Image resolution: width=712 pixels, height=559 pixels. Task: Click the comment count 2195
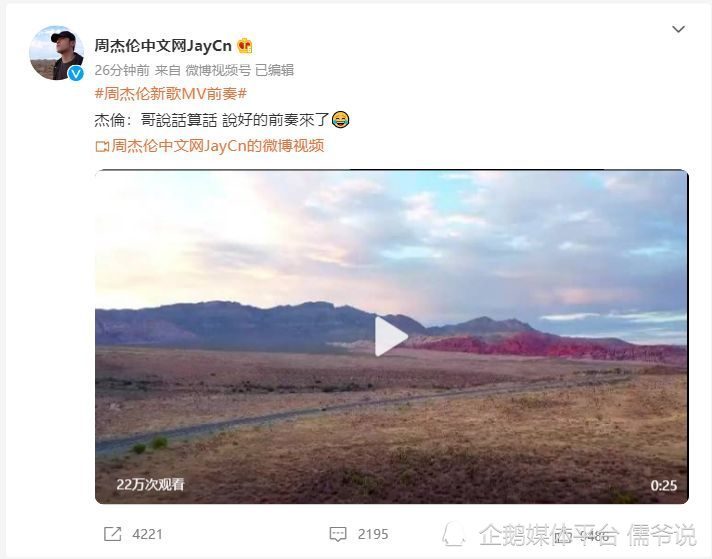(373, 534)
